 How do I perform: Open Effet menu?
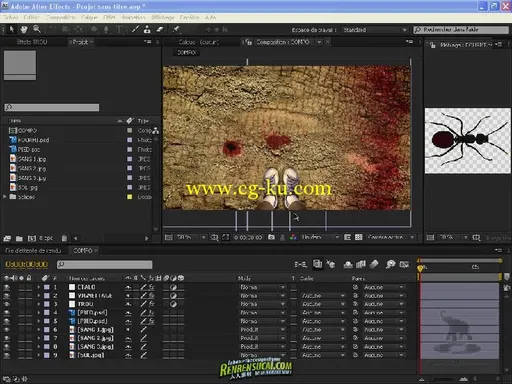(109, 17)
